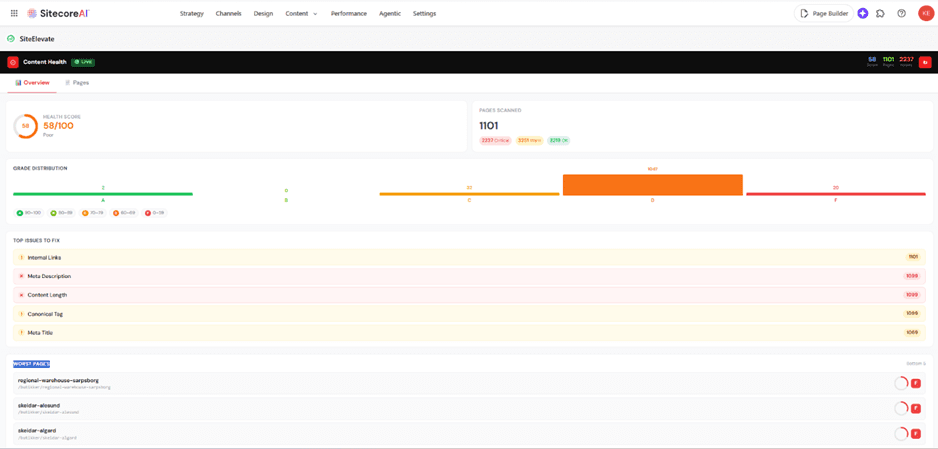
Task: Open the Meta Description issue row
Action: [469, 276]
